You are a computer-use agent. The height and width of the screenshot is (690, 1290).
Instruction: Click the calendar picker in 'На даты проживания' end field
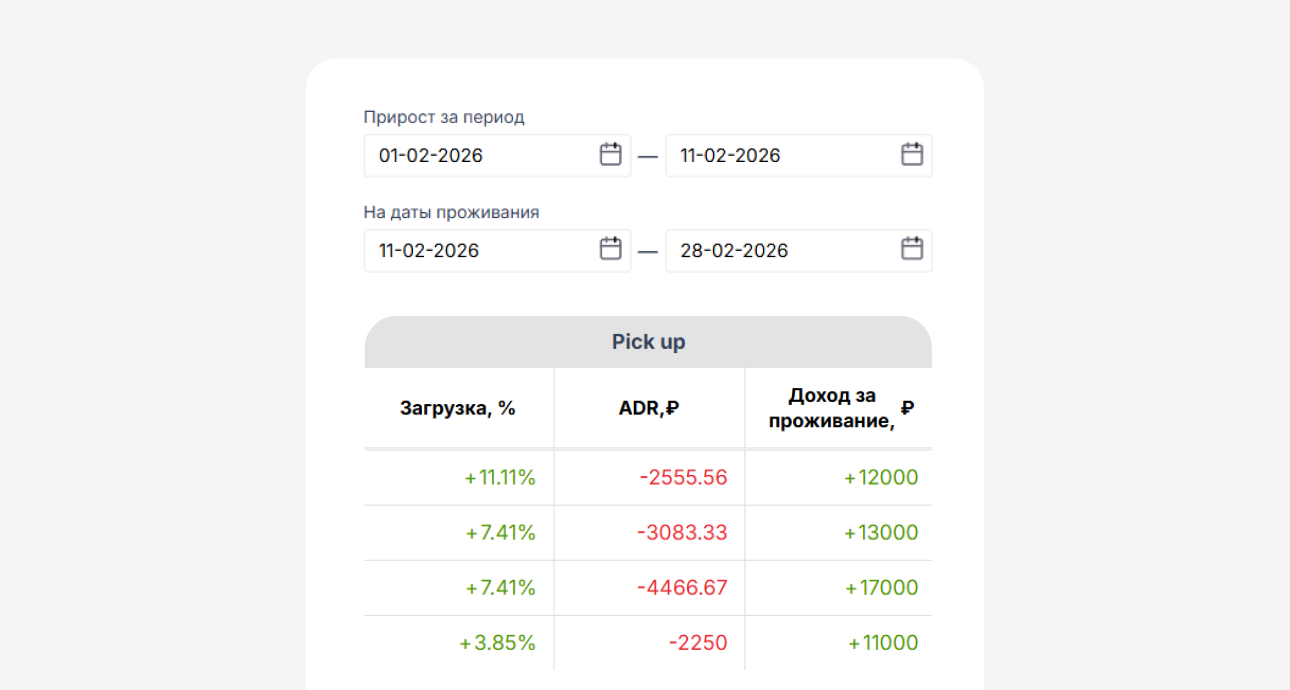click(x=911, y=250)
